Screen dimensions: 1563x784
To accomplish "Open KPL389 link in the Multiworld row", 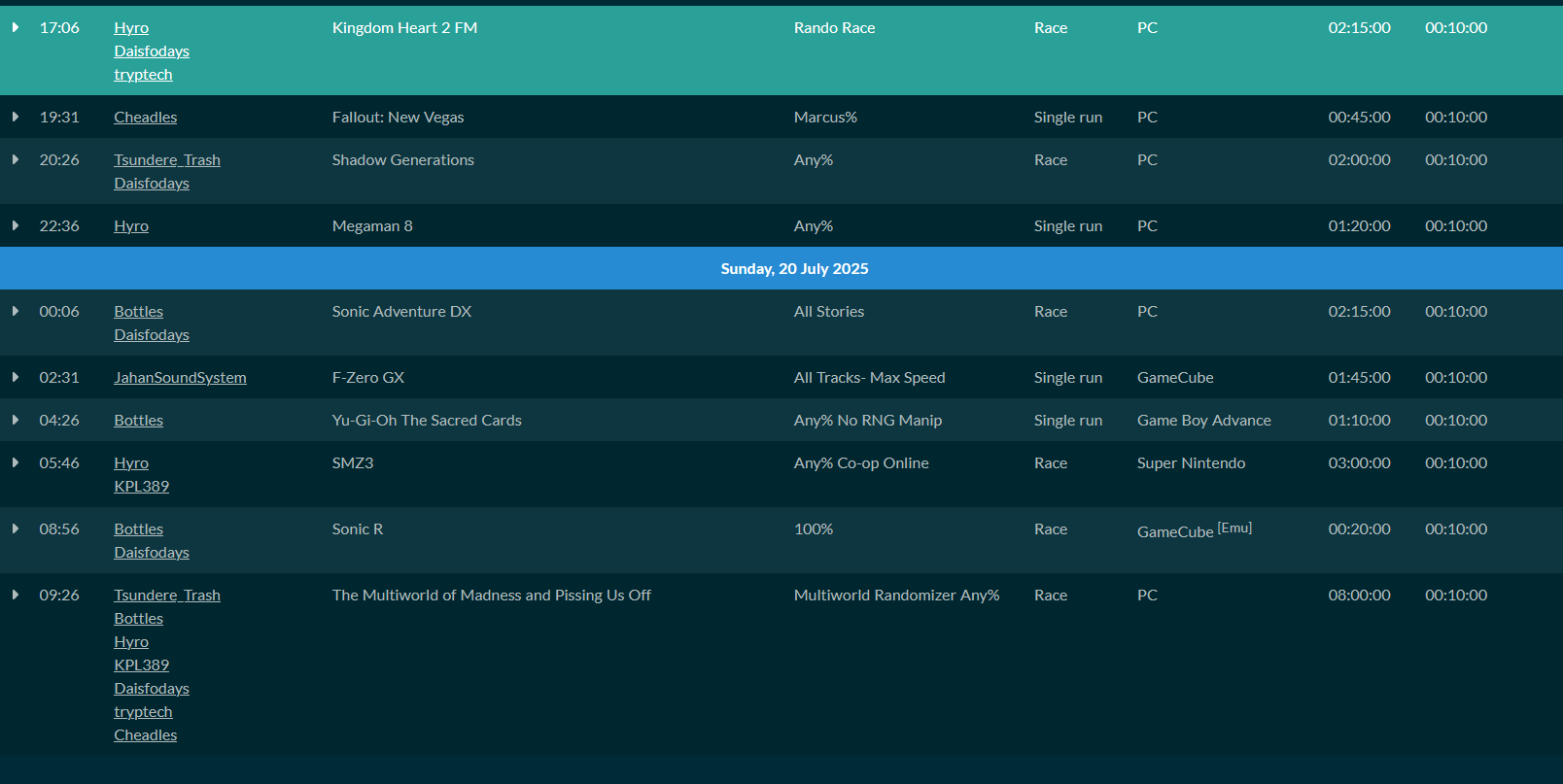I will coord(141,665).
